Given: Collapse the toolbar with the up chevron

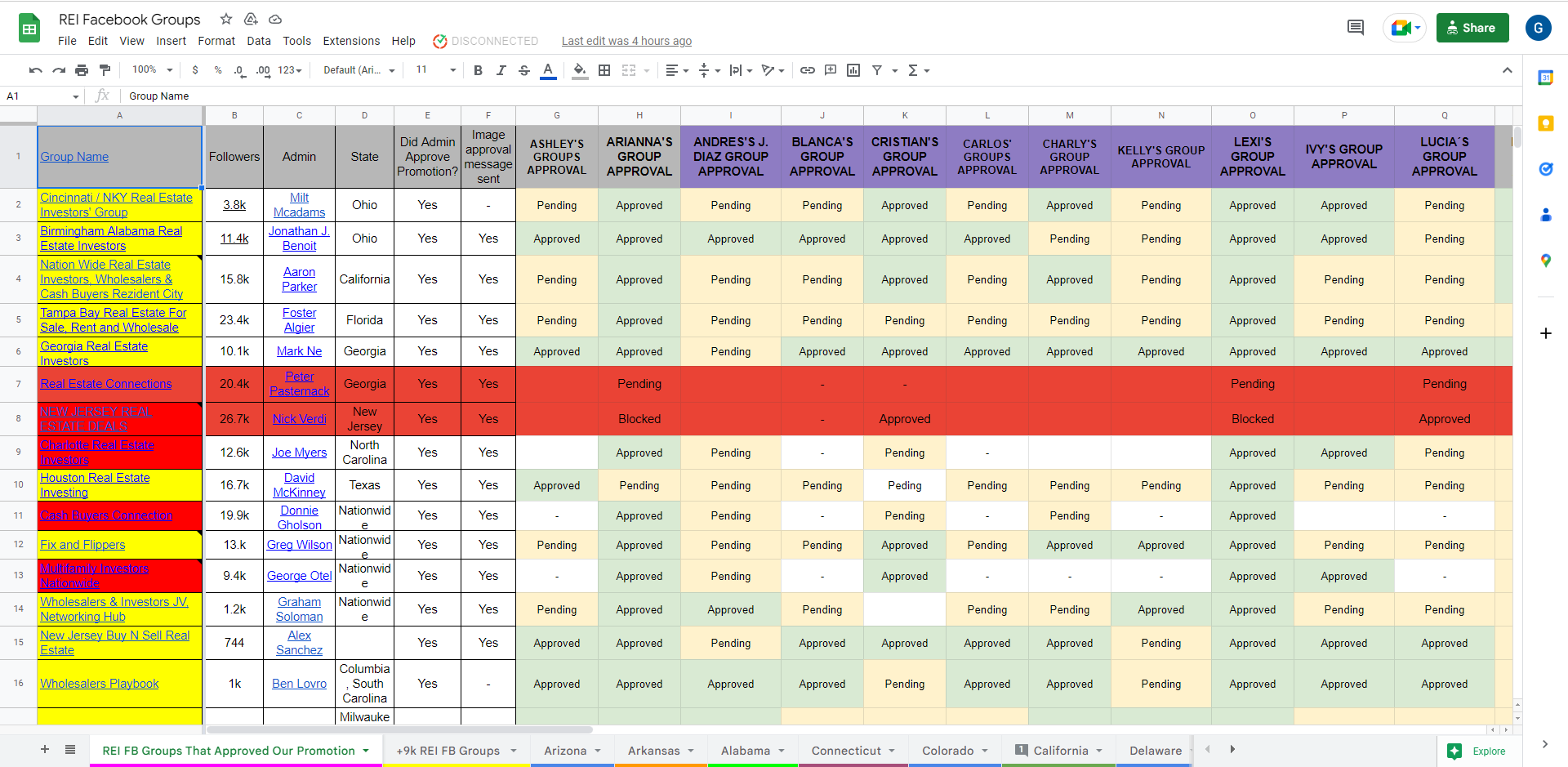Looking at the screenshot, I should coord(1507,70).
